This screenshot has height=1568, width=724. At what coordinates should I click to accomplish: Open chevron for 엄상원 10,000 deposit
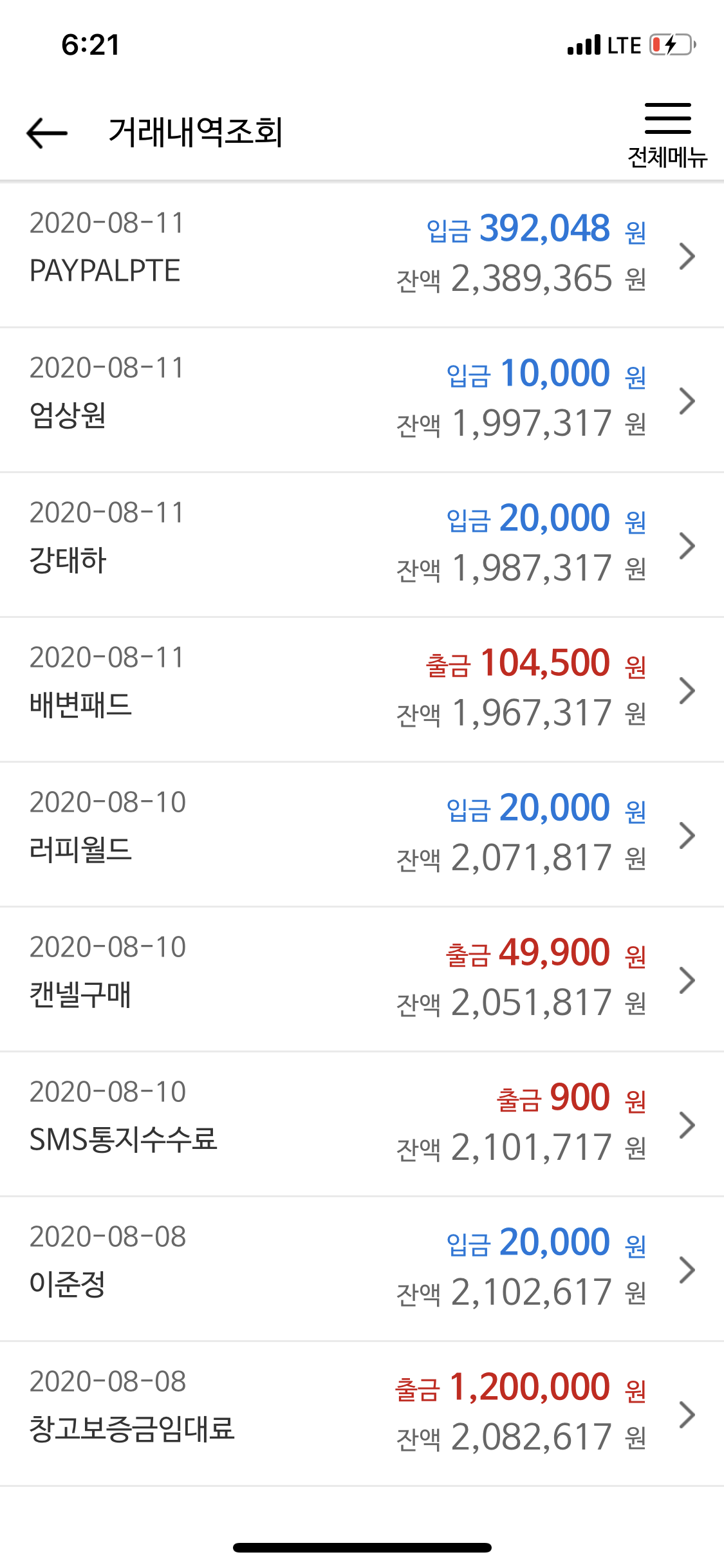pyautogui.click(x=687, y=401)
